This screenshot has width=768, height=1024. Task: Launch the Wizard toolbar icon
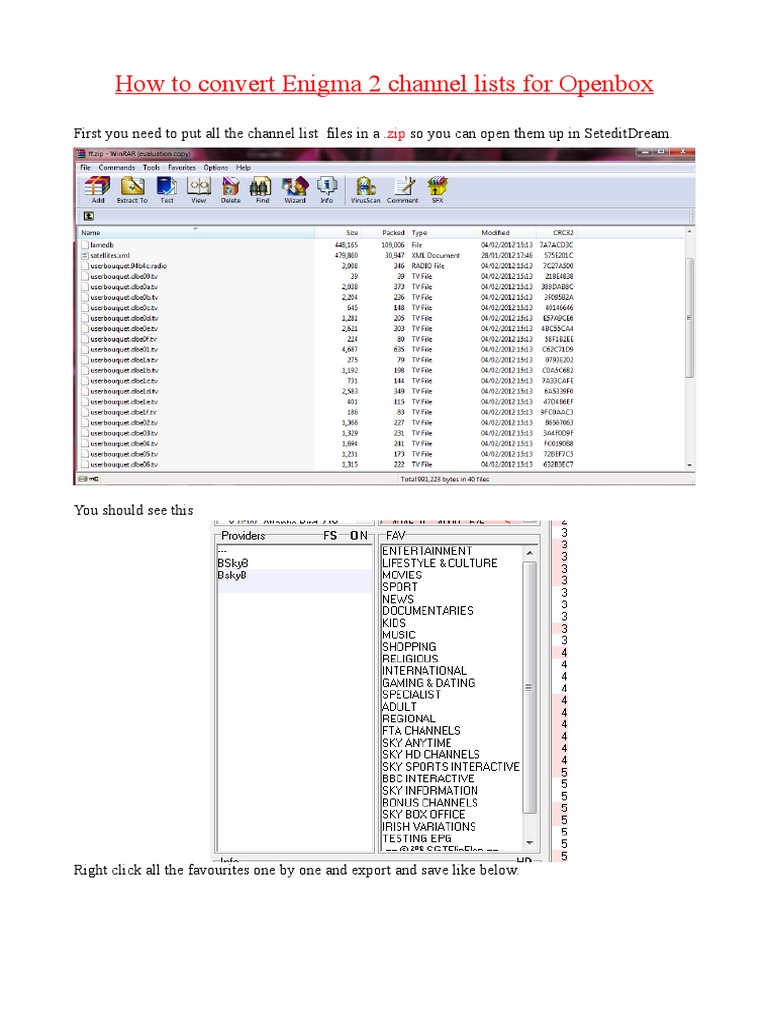(x=295, y=189)
